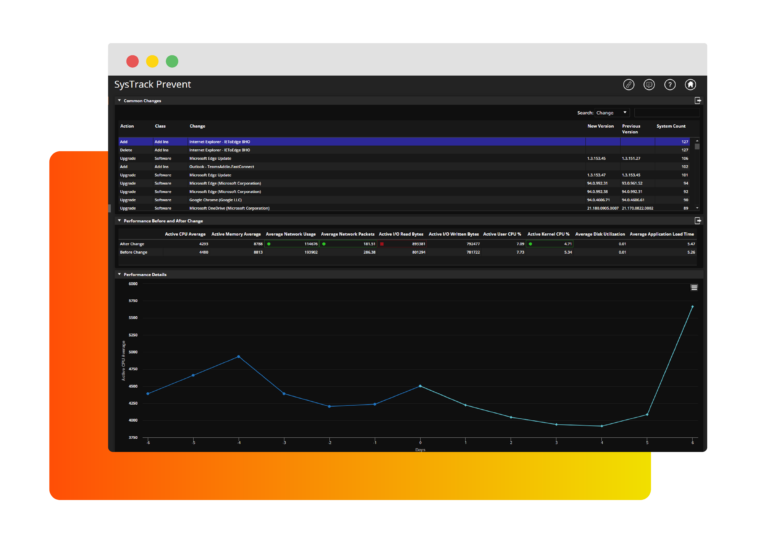The height and width of the screenshot is (543, 768).
Task: Click the last data point on the chart
Action: (692, 307)
